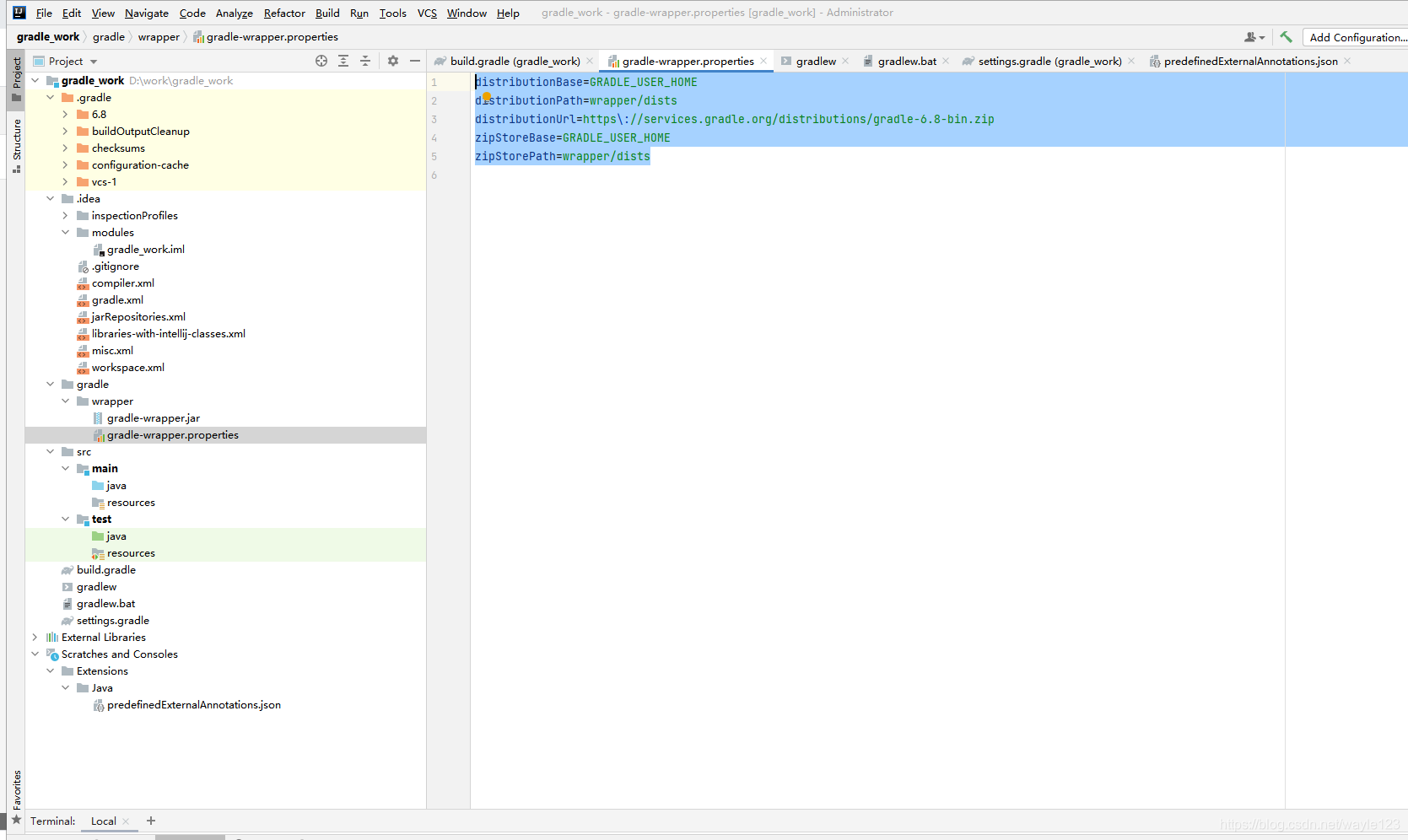
Task: Click gradle_work breadcrumb
Action: click(48, 37)
